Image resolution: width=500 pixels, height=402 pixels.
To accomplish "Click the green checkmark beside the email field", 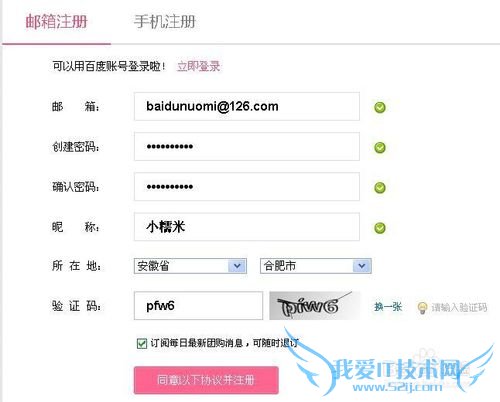I will point(380,107).
